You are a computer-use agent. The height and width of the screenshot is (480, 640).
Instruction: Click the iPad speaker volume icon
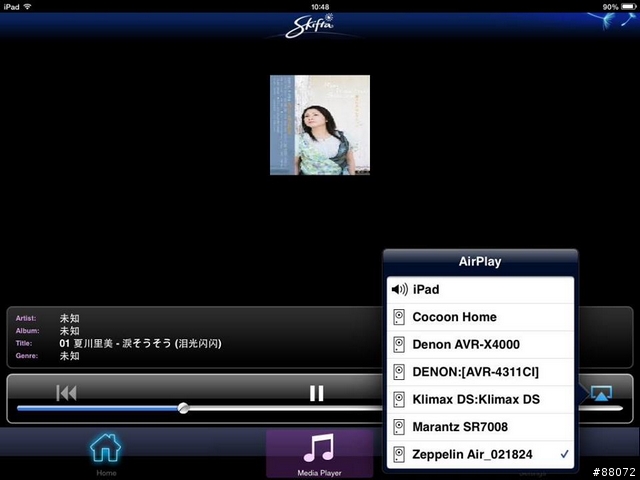(400, 290)
